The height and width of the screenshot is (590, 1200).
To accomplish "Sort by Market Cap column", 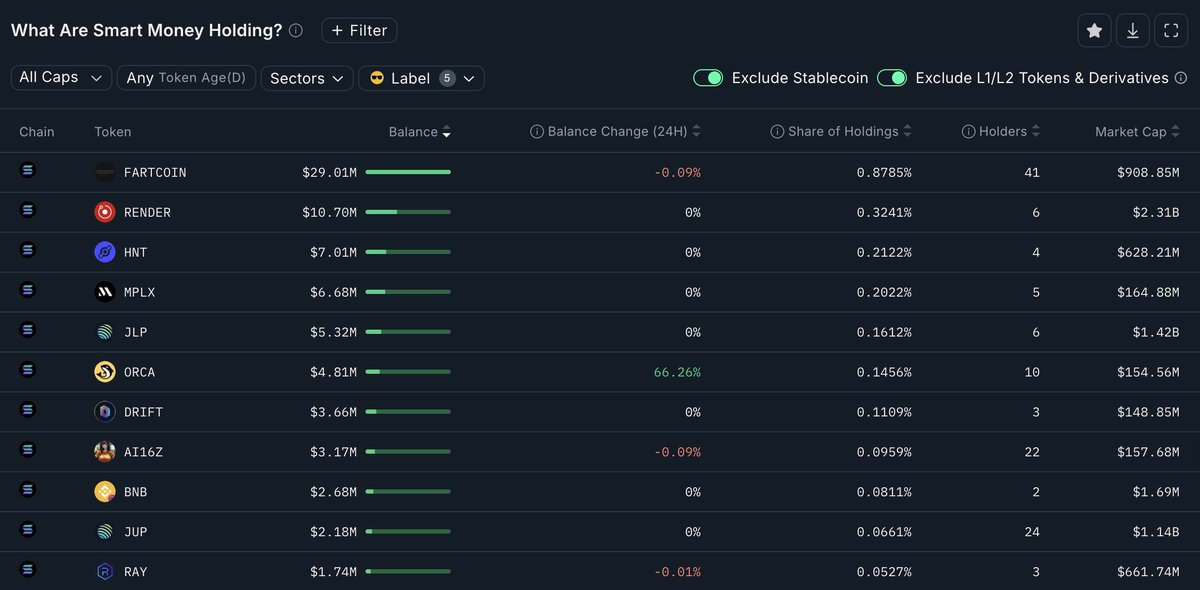I will click(1138, 132).
